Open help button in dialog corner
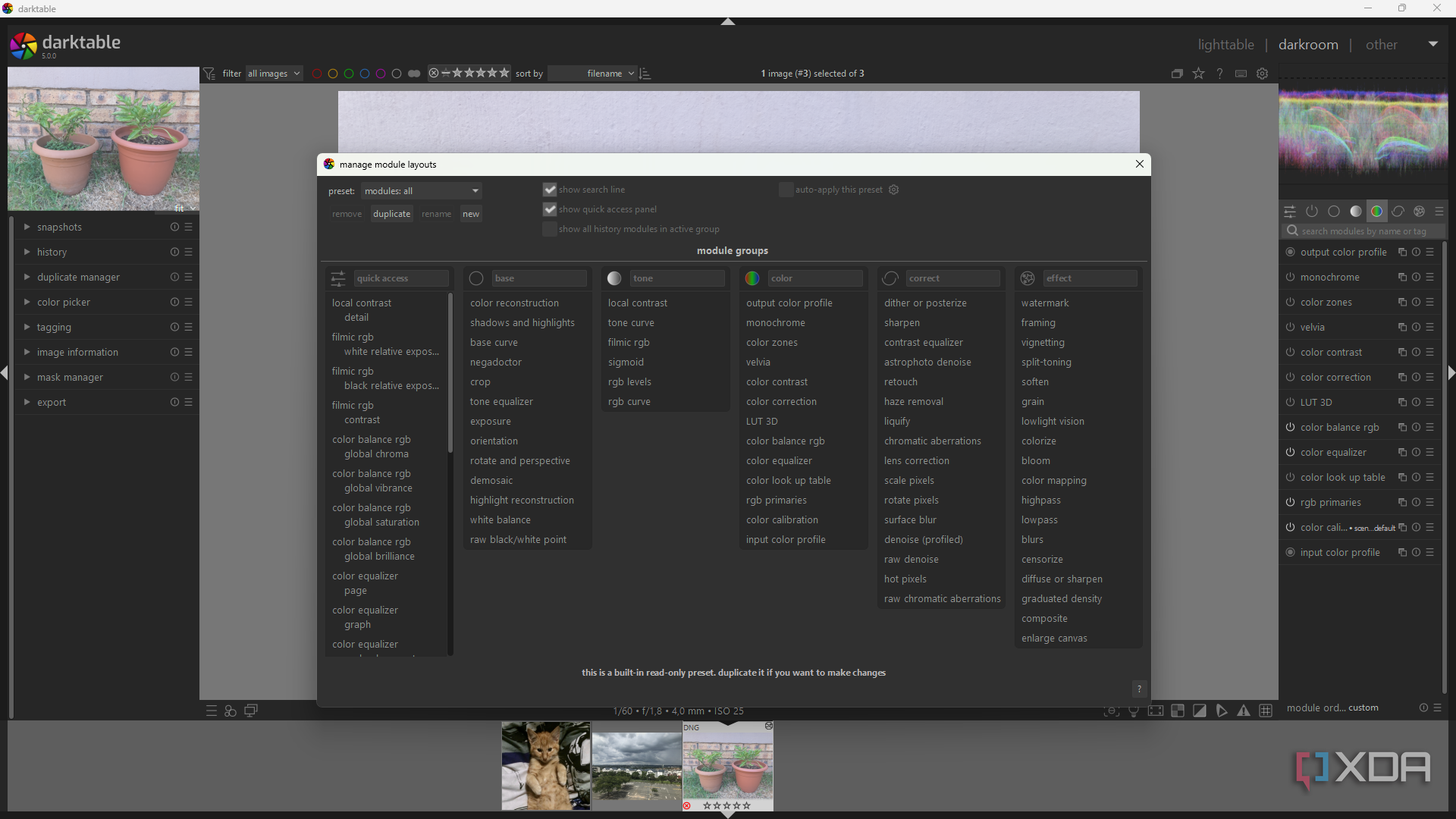 tap(1139, 689)
